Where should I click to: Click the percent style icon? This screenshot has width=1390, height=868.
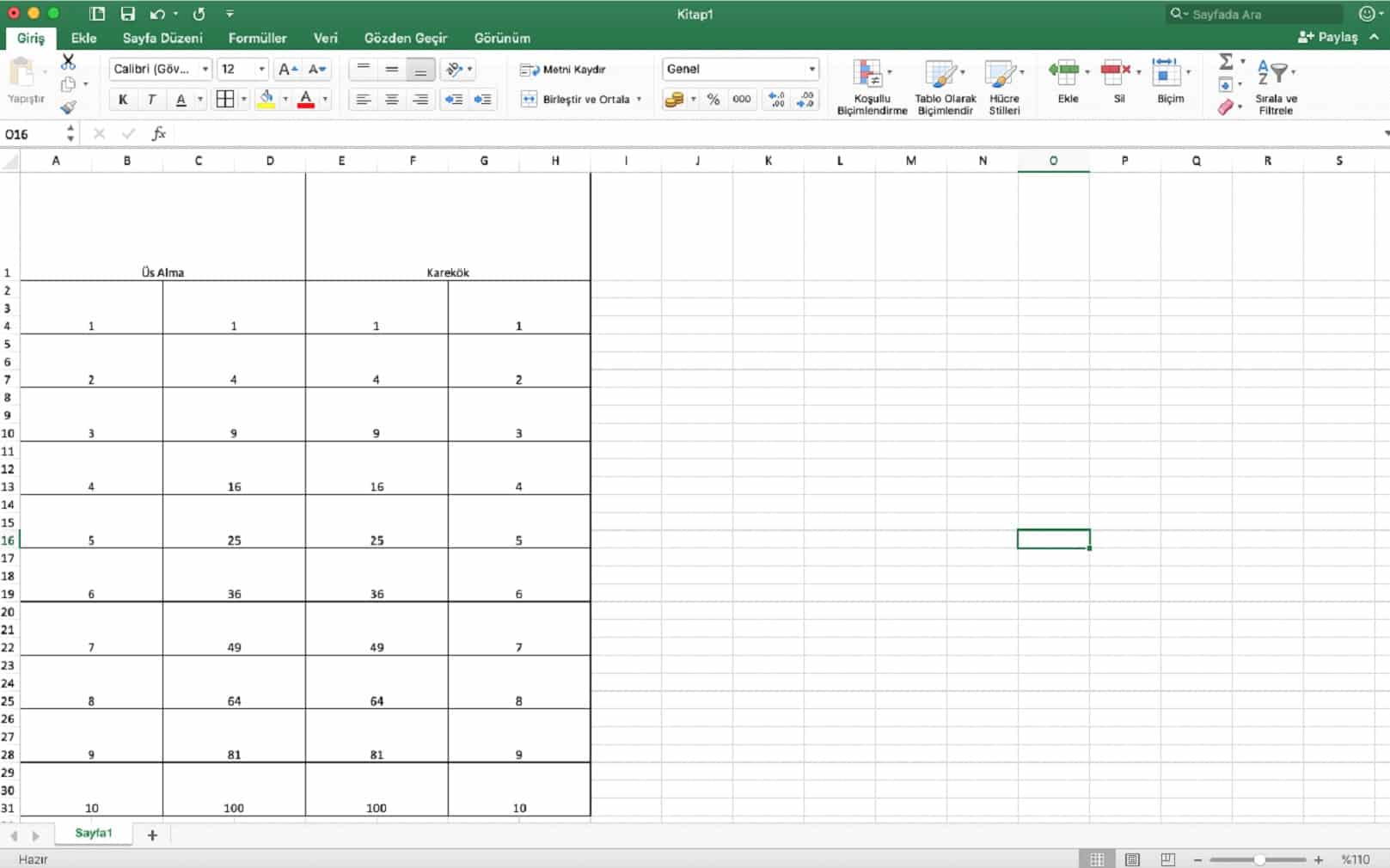point(713,100)
